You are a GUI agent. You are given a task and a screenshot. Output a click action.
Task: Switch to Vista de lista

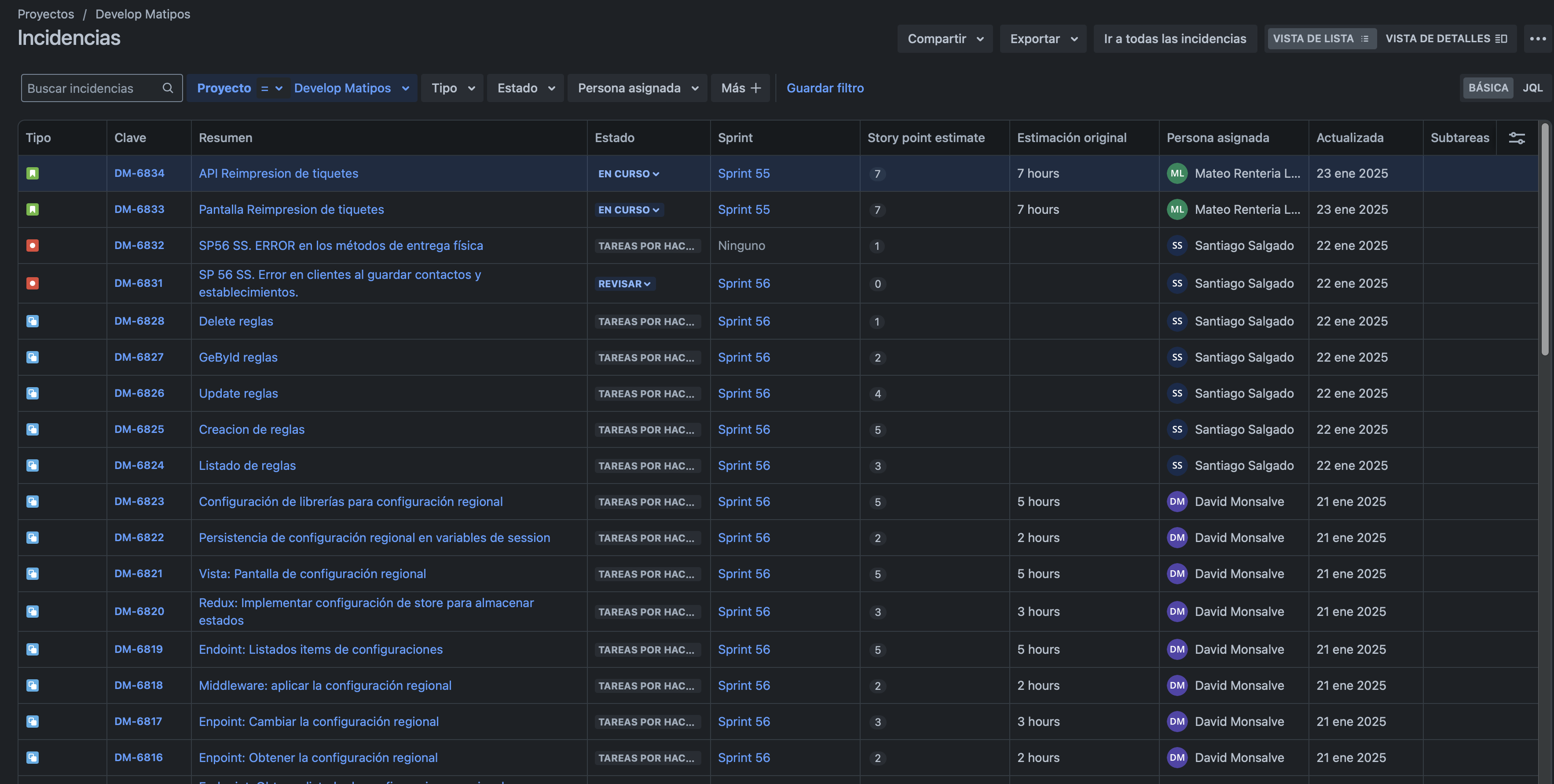pos(1321,39)
